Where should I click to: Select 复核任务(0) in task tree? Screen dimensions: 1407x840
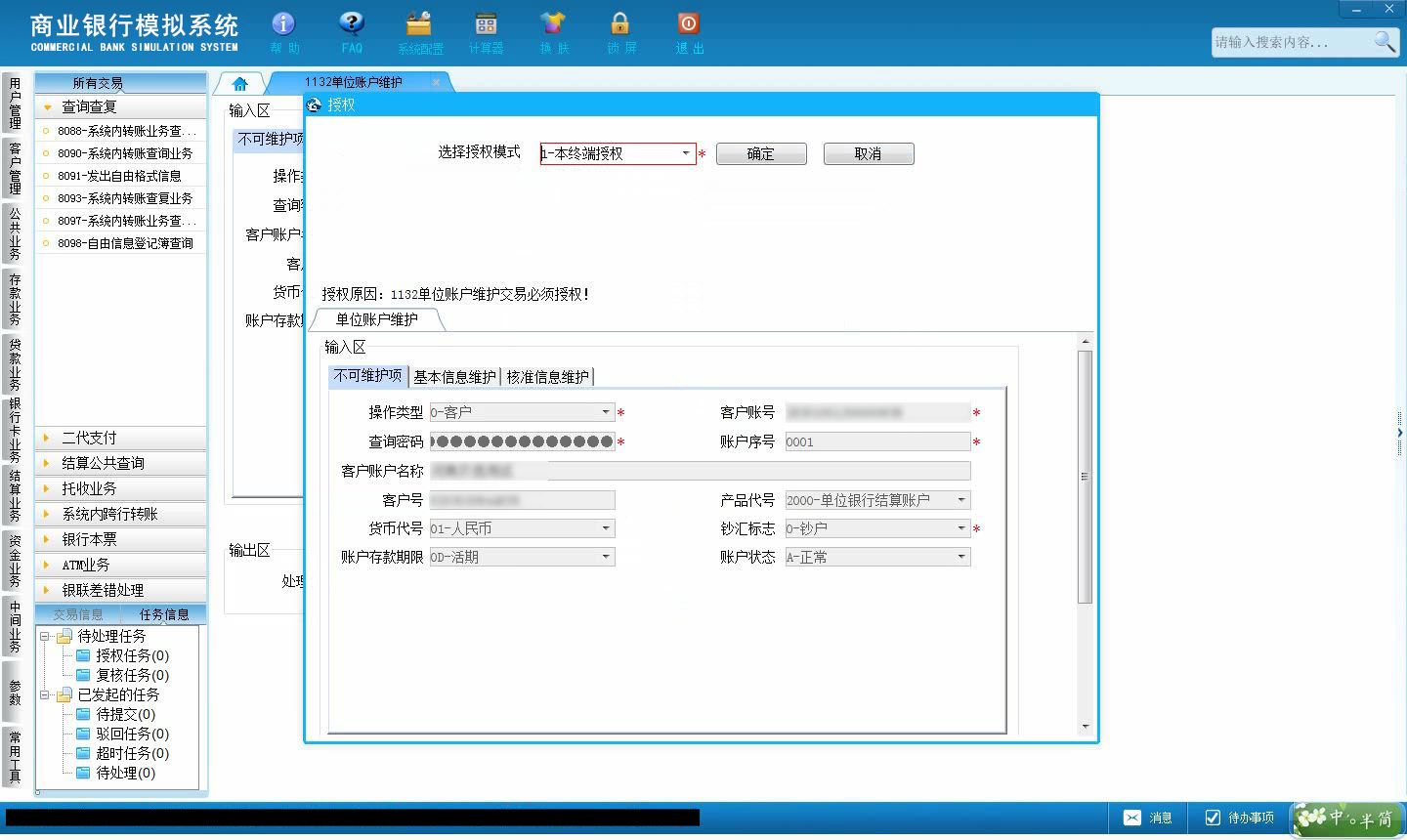click(132, 675)
